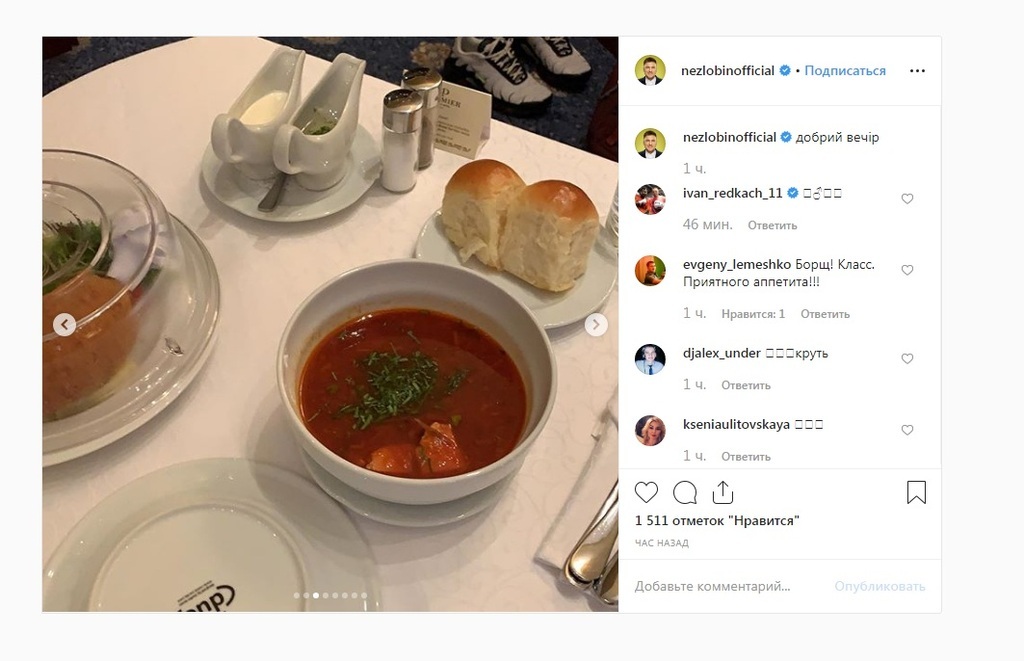This screenshot has width=1024, height=661.
Task: Like ivan_redkach_11's comment
Action: click(x=907, y=199)
